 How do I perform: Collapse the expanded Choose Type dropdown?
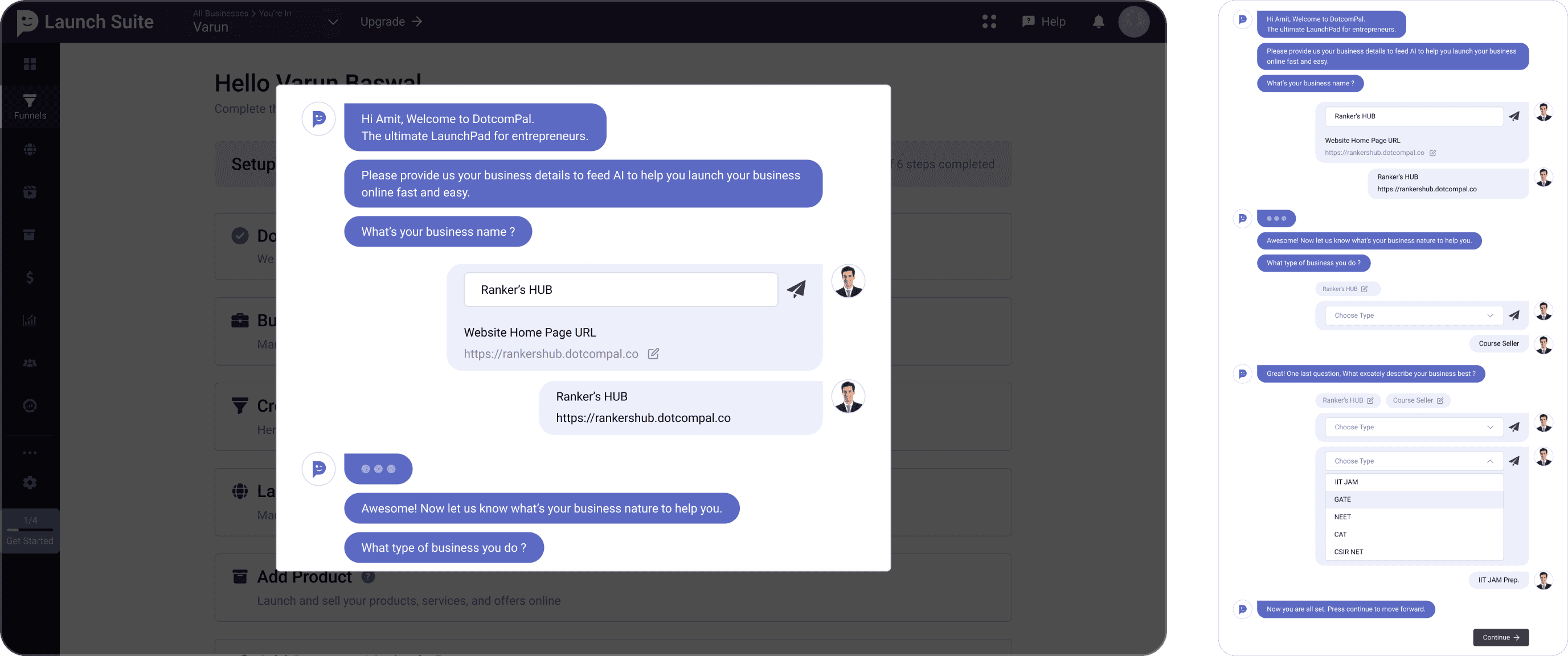pyautogui.click(x=1489, y=461)
